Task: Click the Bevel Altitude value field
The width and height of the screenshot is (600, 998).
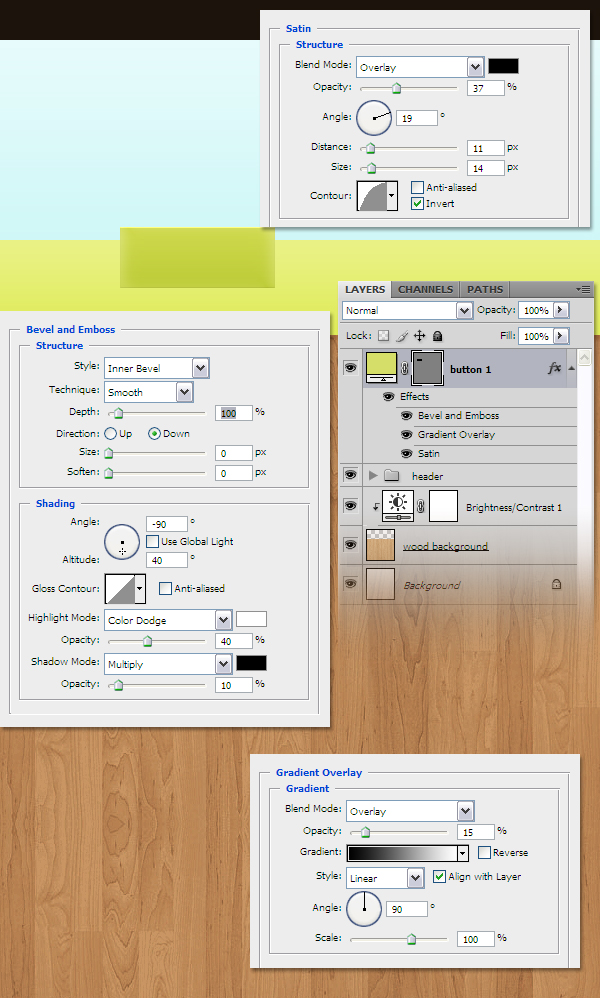Action: tap(167, 560)
